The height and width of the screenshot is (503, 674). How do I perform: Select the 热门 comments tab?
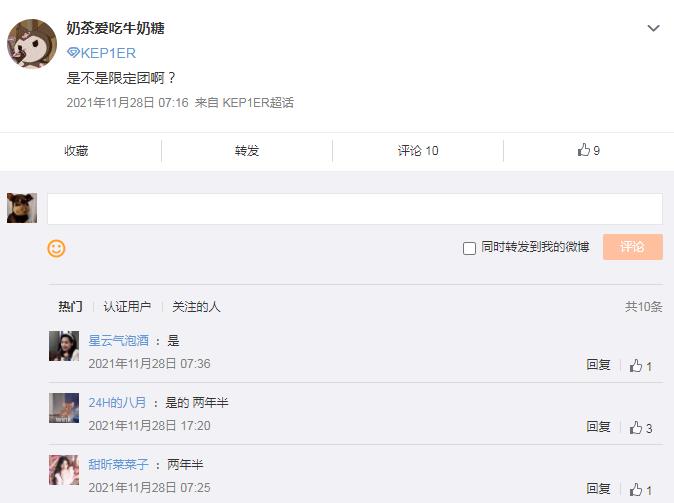tap(70, 306)
